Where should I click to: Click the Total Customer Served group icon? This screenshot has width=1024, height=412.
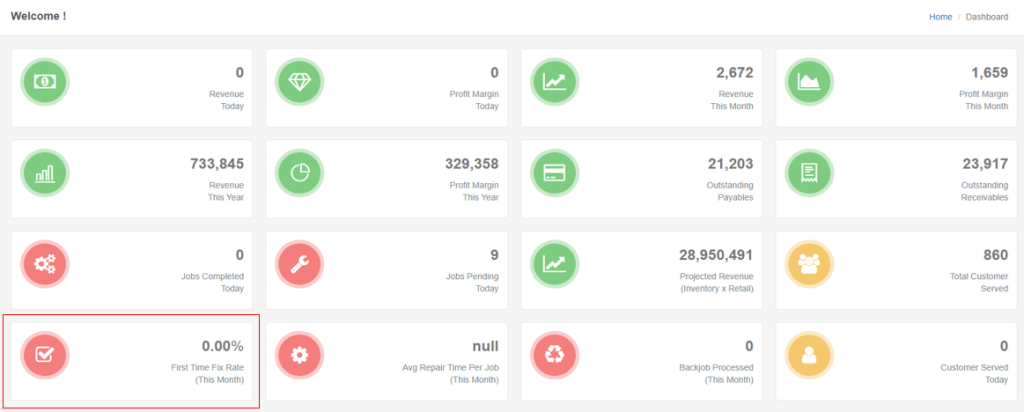point(810,263)
